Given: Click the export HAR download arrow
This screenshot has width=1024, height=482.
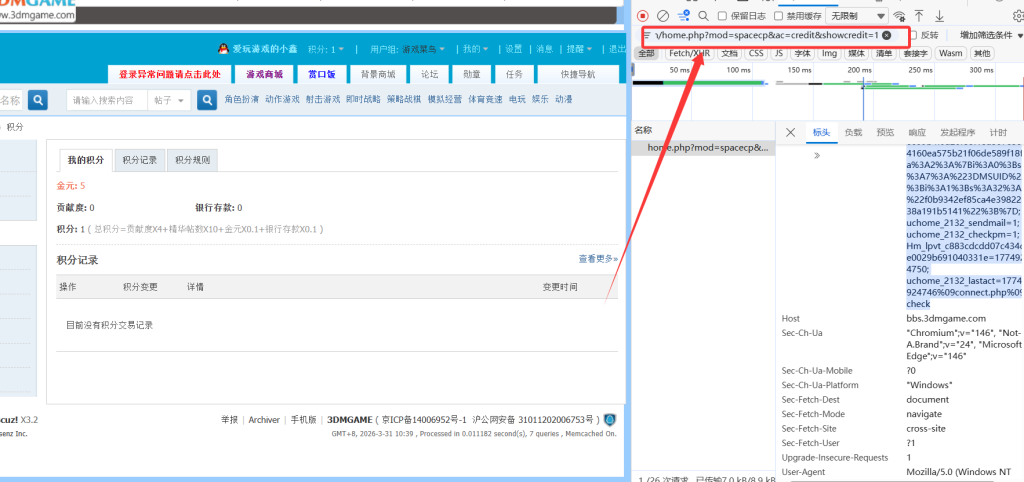Looking at the screenshot, I should click(x=939, y=16).
